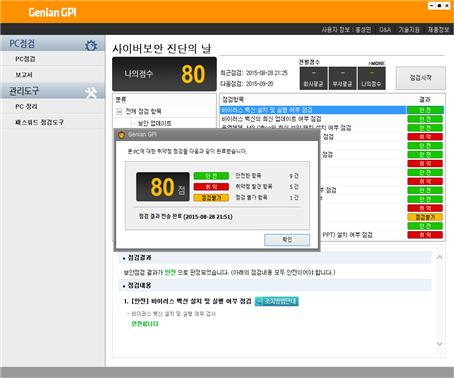Select the 패스워드 점검도구 sidebar item
454x378 pixels.
[39, 122]
